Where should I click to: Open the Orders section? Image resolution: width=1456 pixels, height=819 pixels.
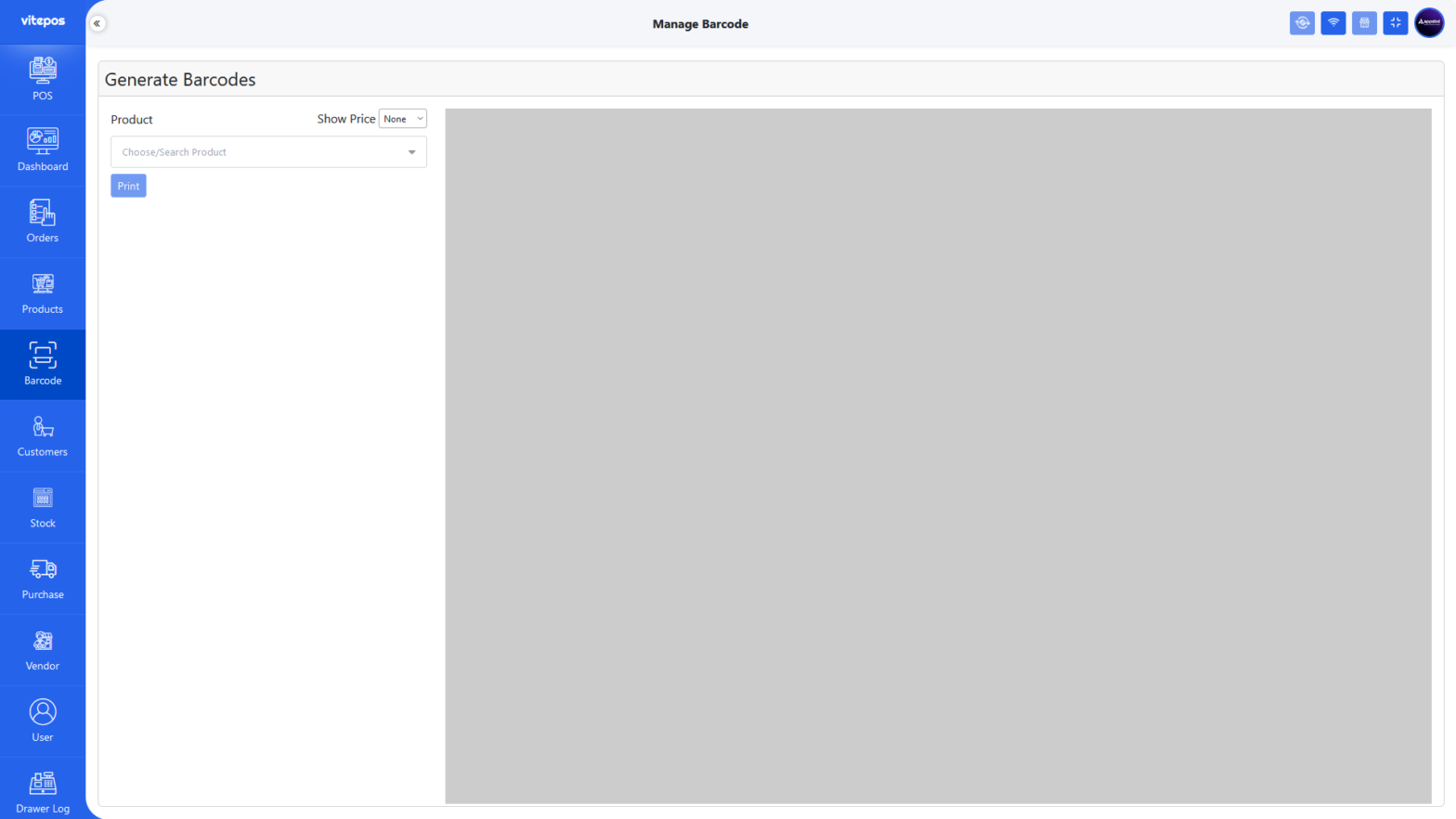point(43,222)
